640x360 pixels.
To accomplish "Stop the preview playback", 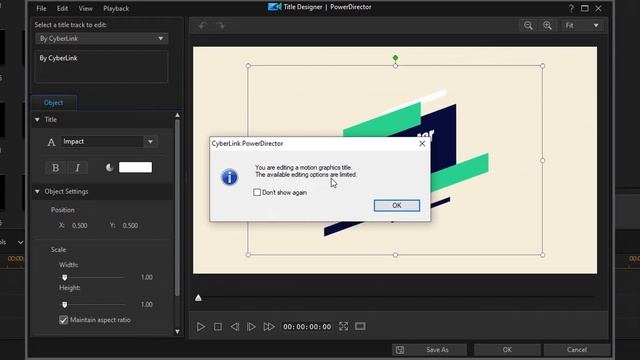I will coord(218,327).
